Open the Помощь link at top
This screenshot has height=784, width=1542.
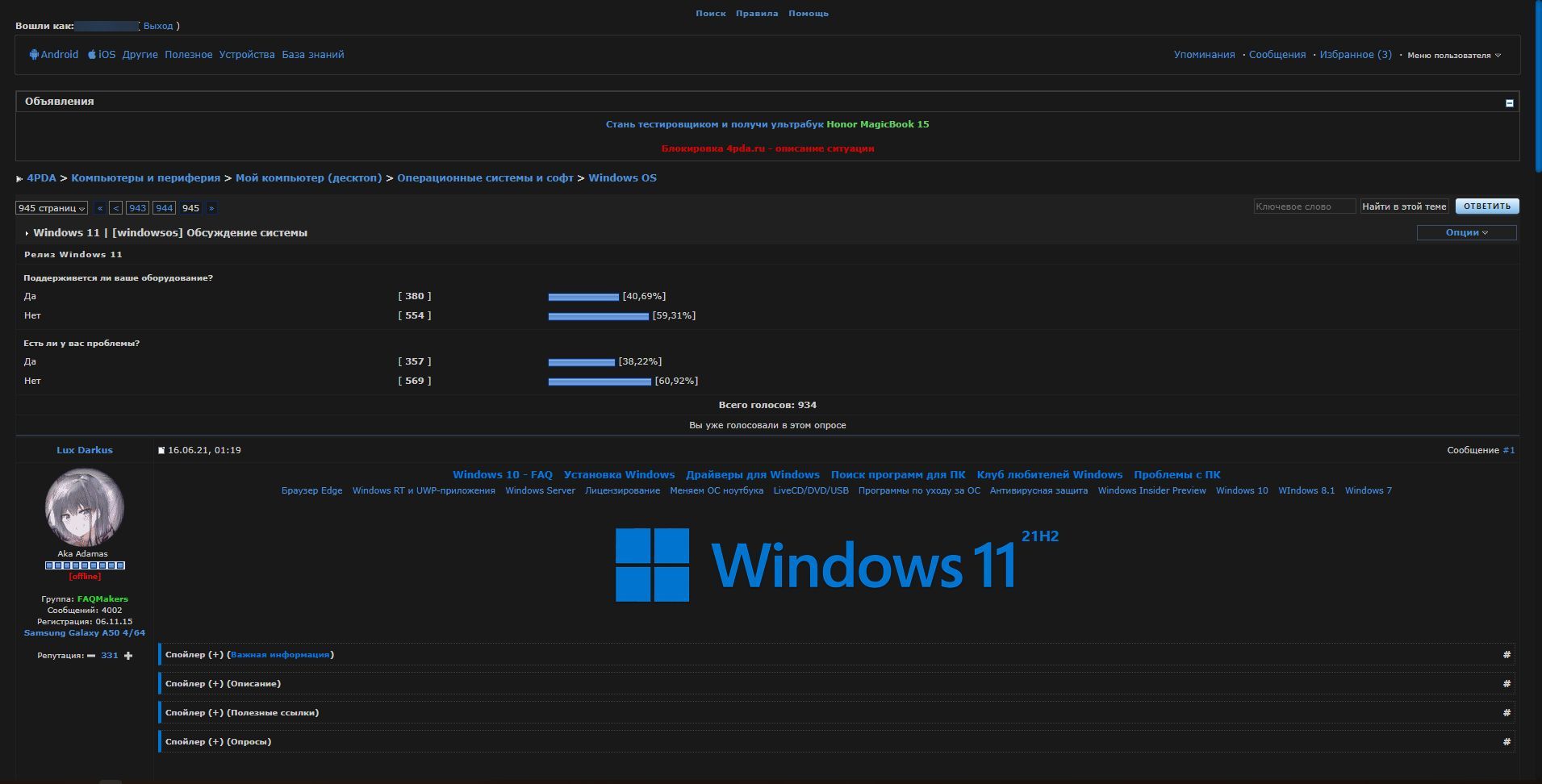click(x=809, y=14)
